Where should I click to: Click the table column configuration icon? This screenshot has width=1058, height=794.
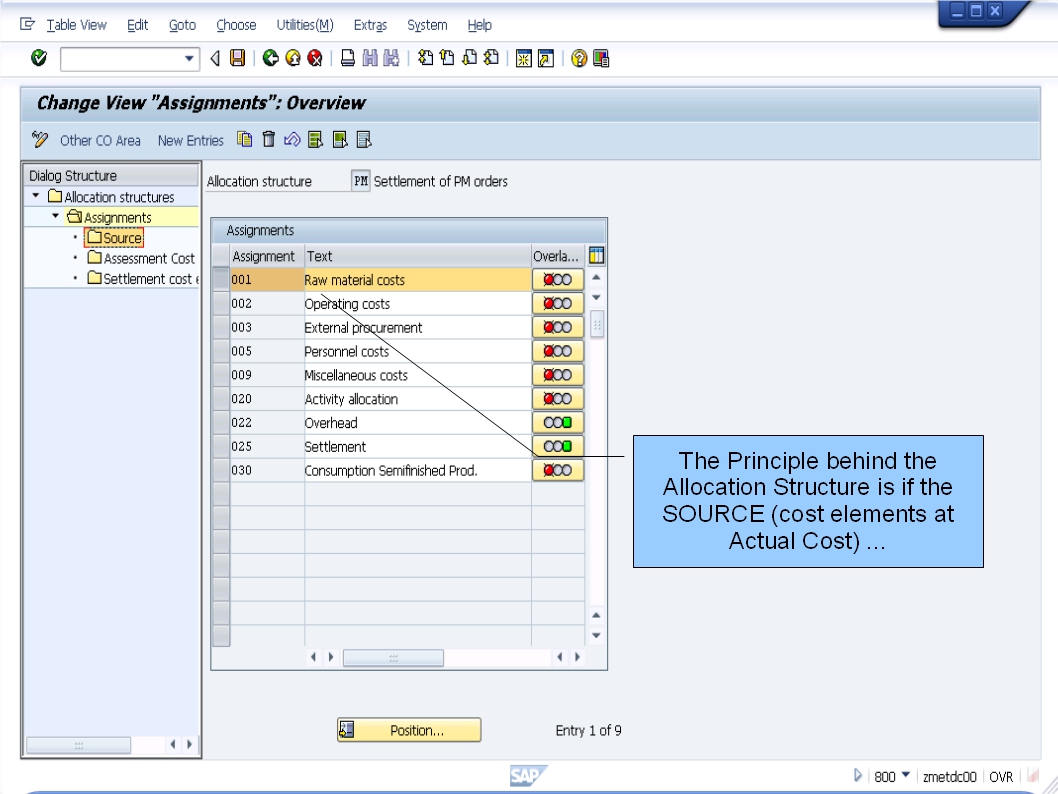pyautogui.click(x=596, y=256)
